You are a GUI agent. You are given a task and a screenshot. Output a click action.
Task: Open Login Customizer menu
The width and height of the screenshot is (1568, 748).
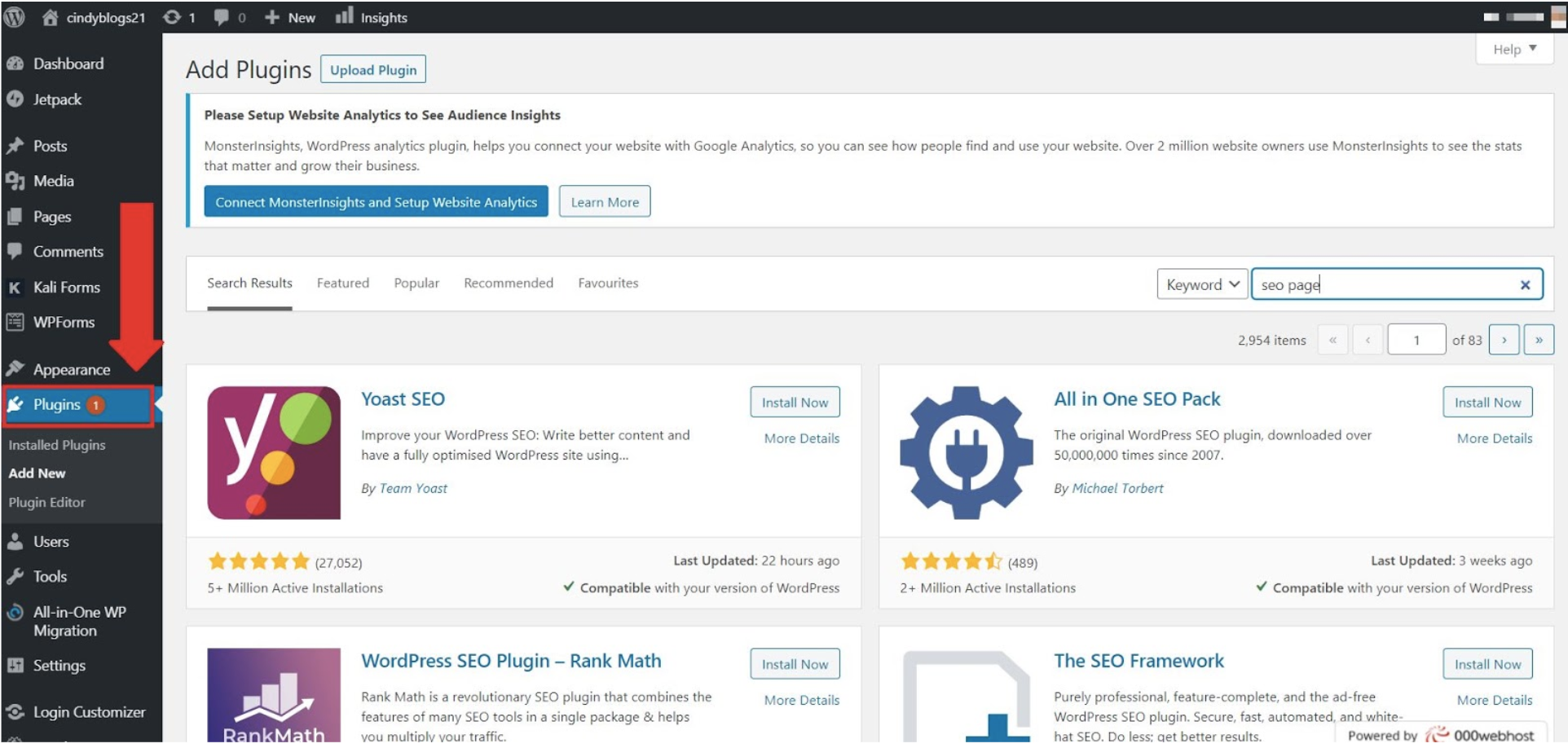click(89, 712)
